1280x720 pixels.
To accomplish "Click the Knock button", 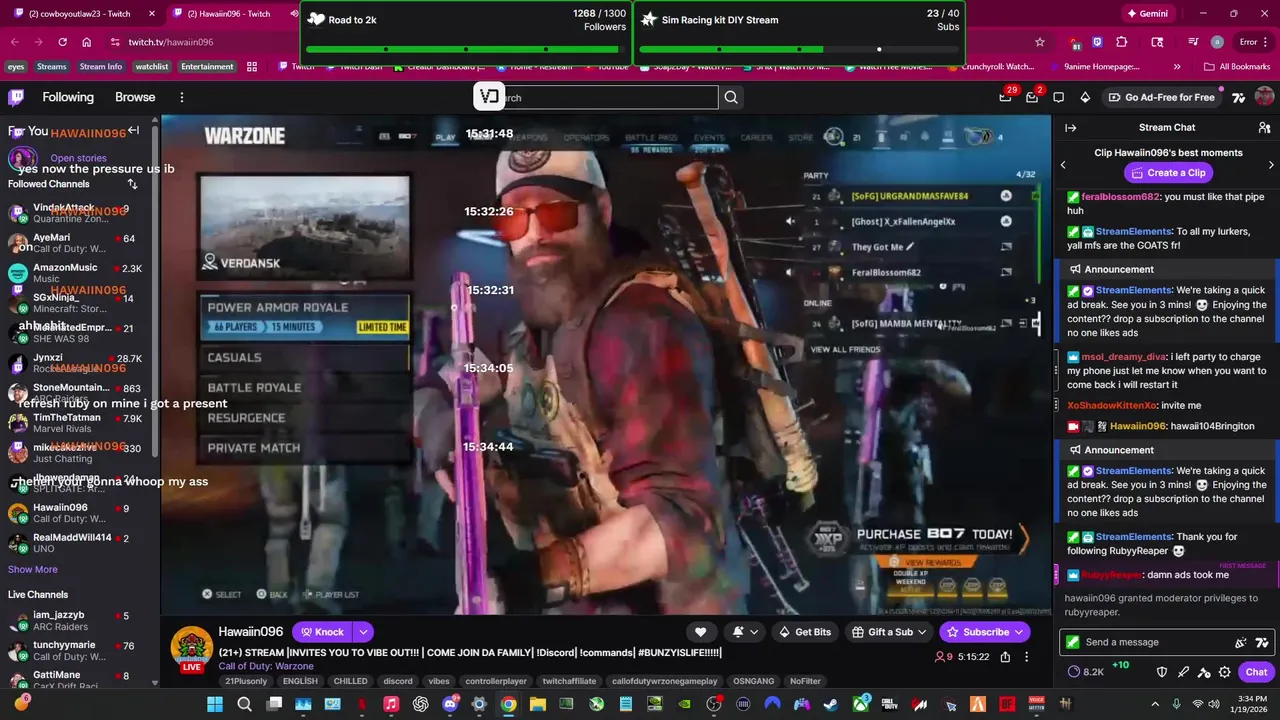I will click(323, 632).
